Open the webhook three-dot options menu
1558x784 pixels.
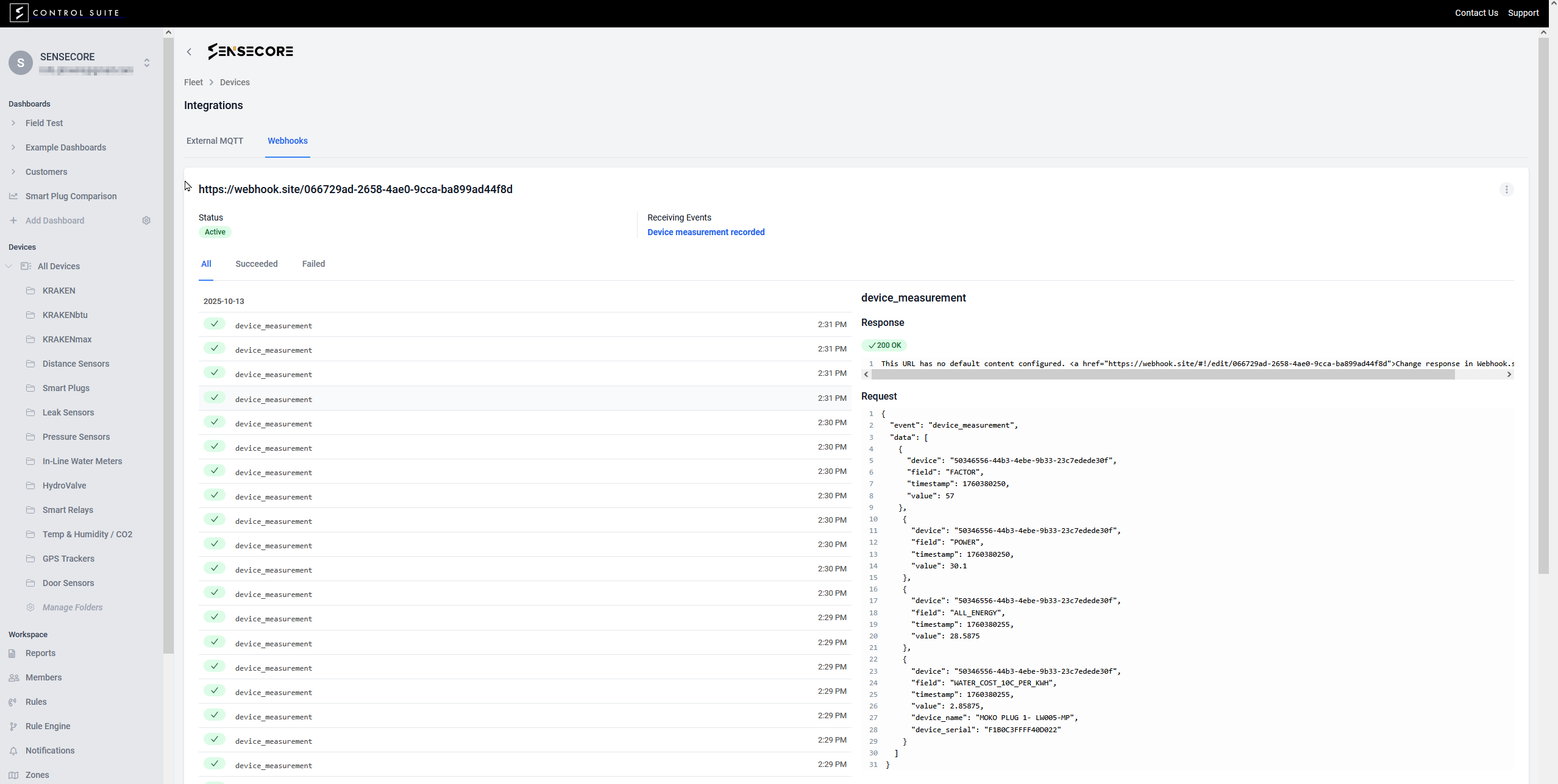point(1506,189)
